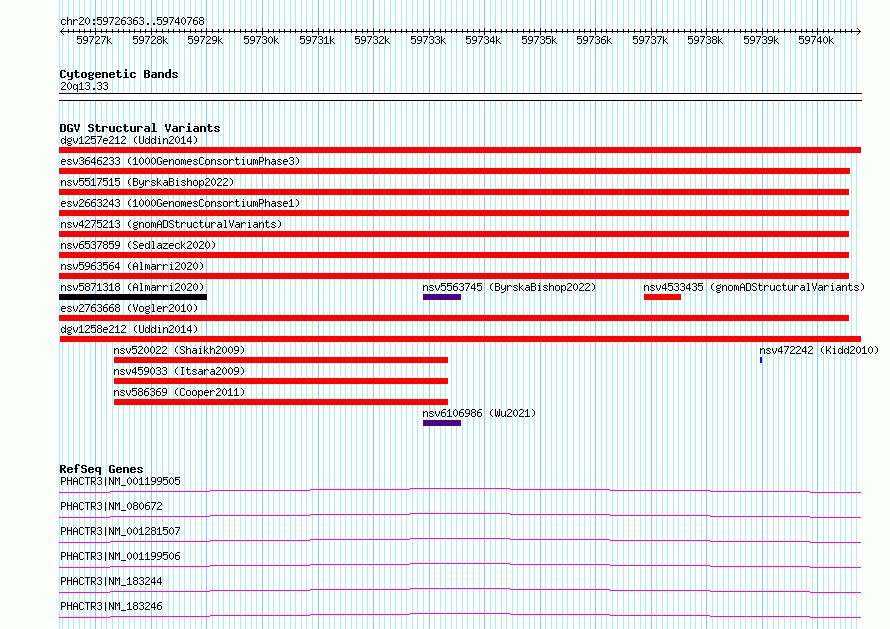This screenshot has height=629, width=890.
Task: Select nsv520022 (Shaikh2009) label
Action: pyautogui.click(x=179, y=350)
